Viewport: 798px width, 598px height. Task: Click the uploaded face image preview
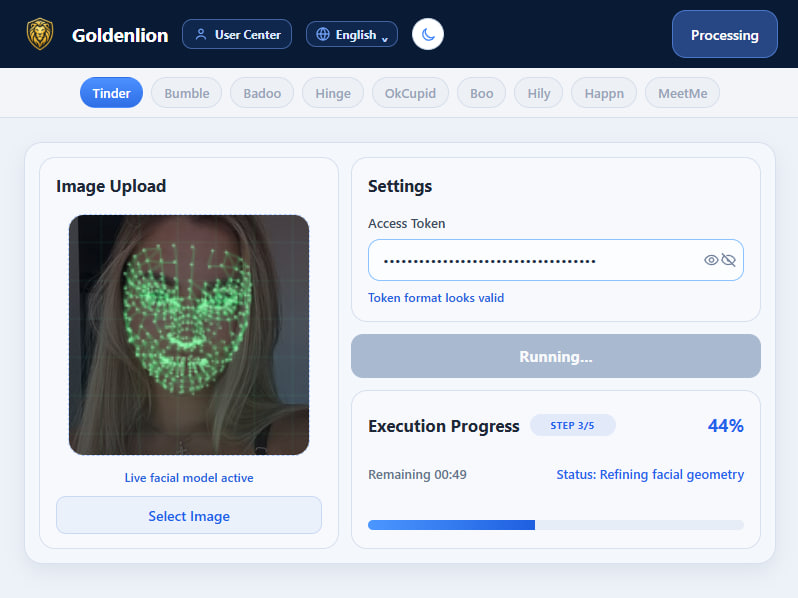click(189, 334)
